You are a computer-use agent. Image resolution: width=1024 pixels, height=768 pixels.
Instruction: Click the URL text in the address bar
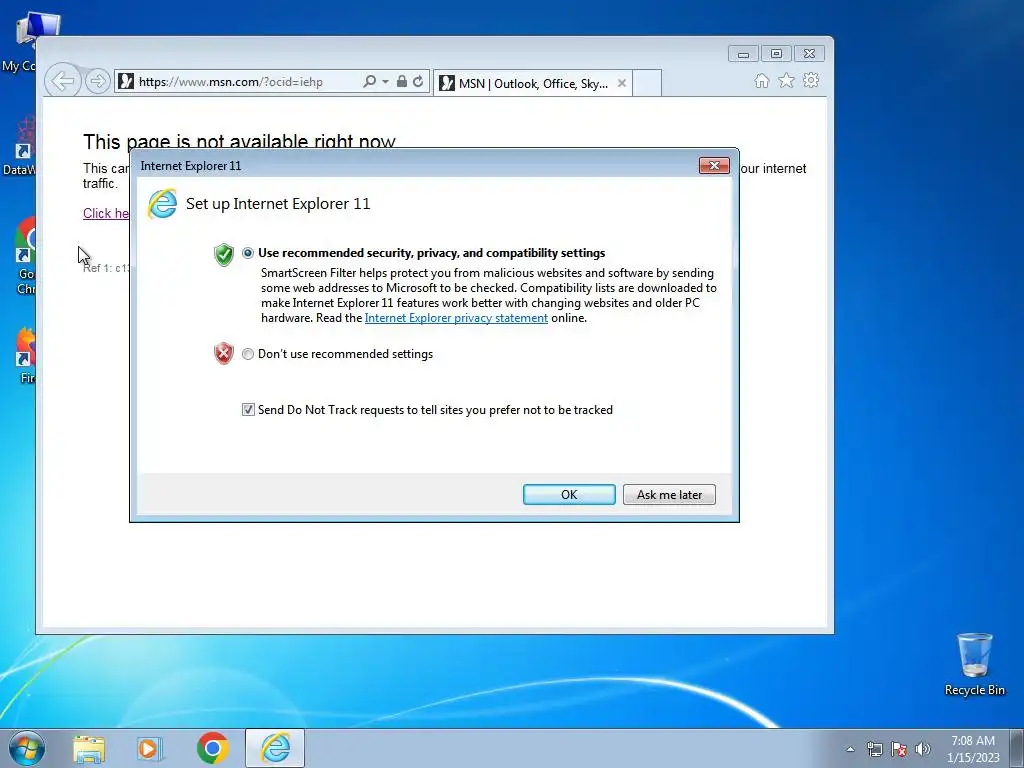coord(231,82)
